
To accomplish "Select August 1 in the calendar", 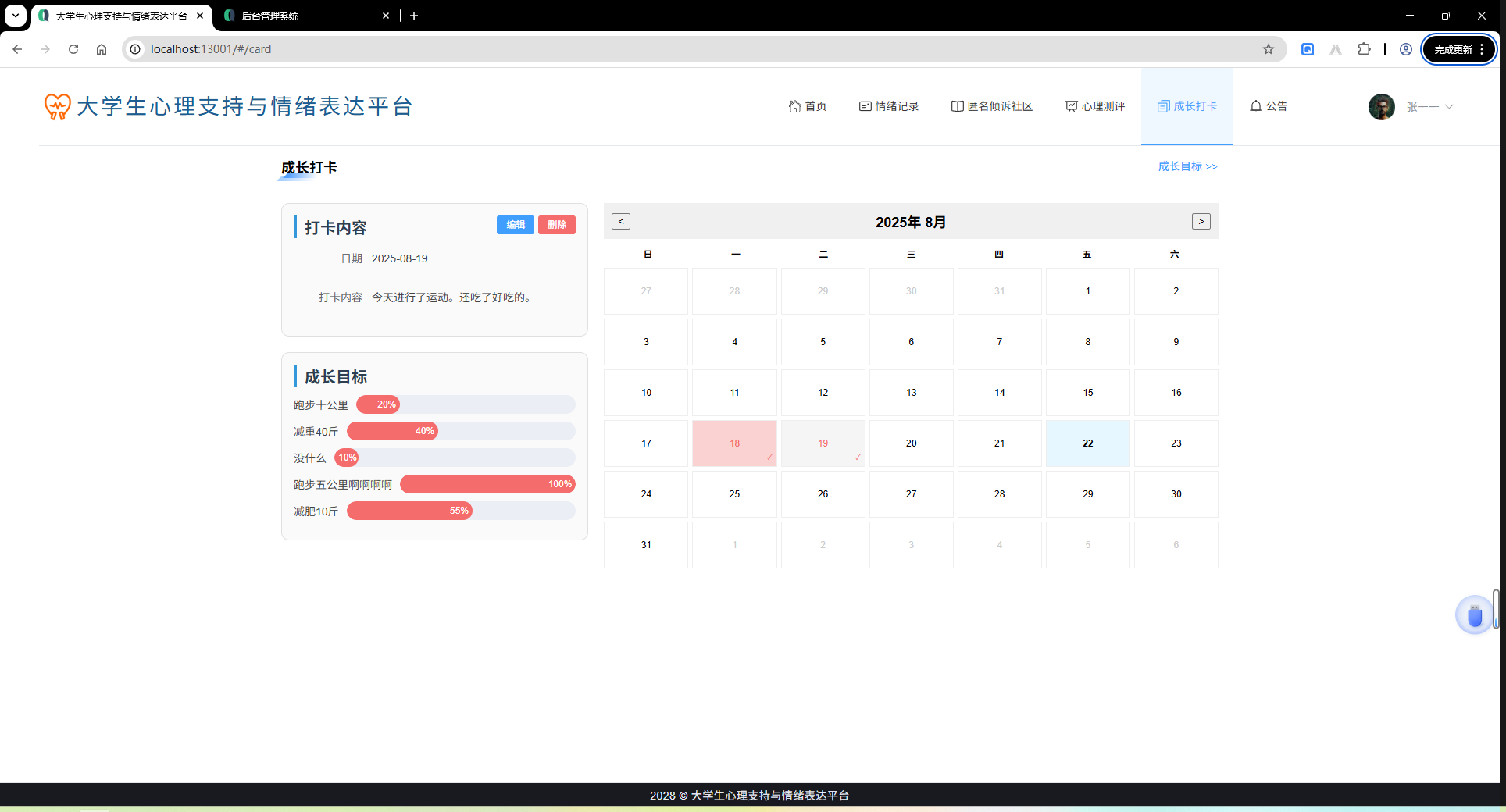I will point(1087,291).
